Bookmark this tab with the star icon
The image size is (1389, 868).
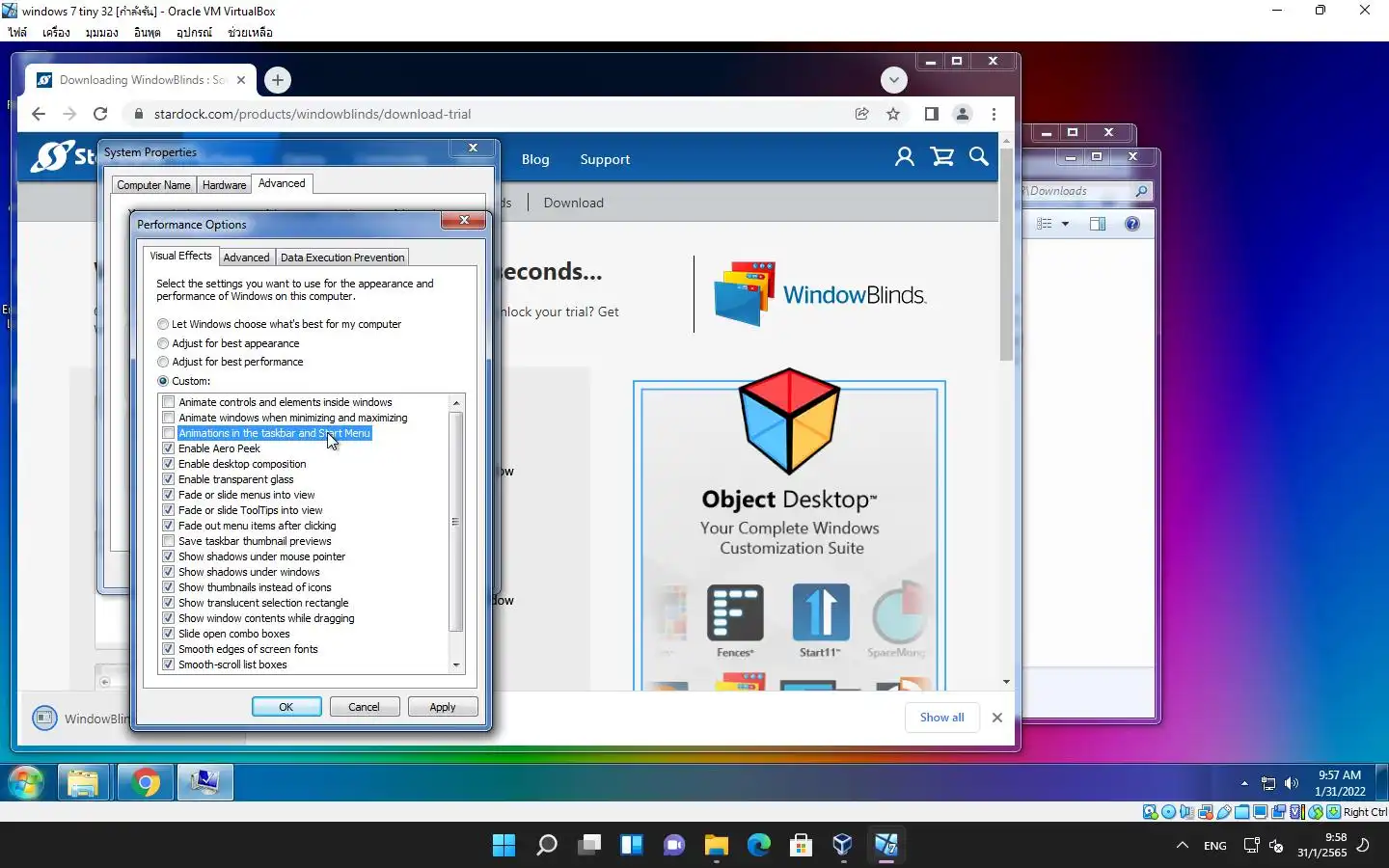(x=893, y=114)
